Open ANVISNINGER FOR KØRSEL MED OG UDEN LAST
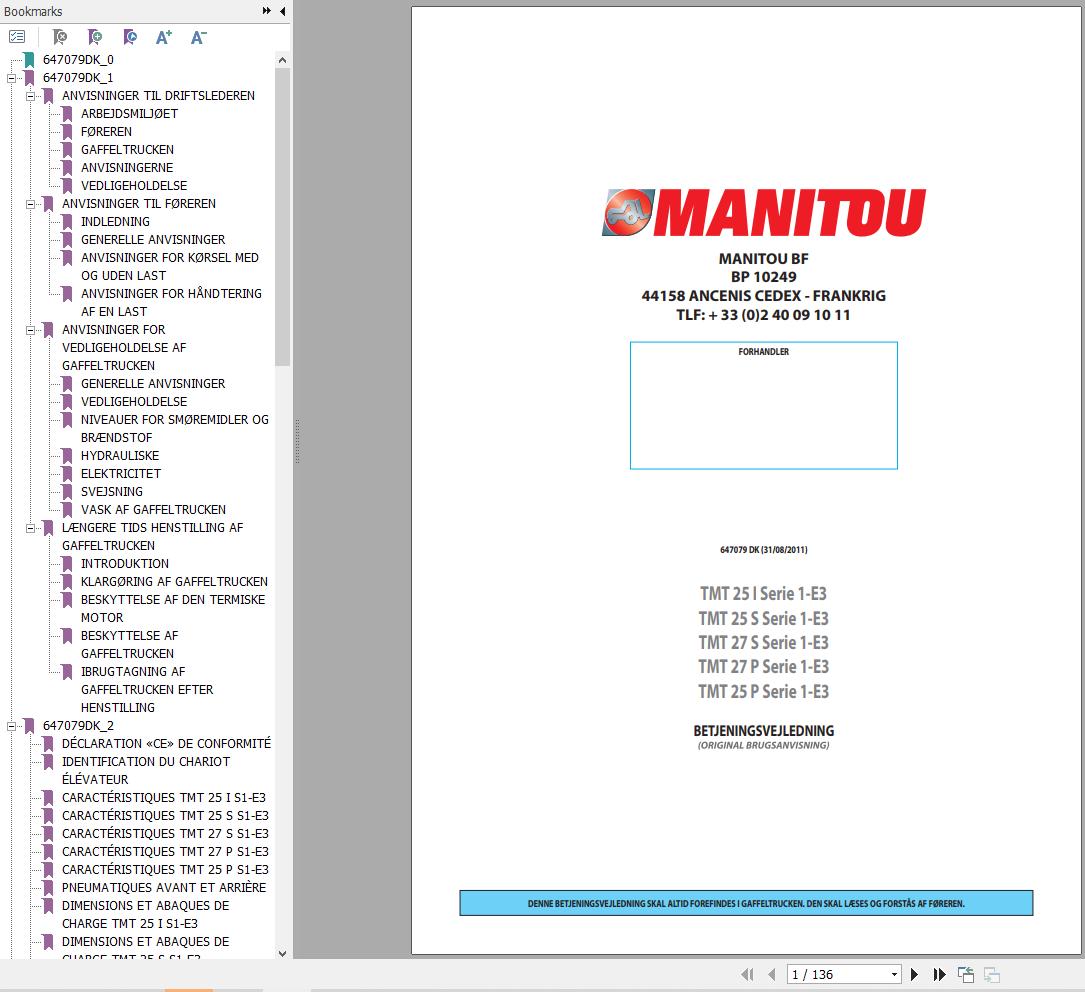 click(170, 266)
